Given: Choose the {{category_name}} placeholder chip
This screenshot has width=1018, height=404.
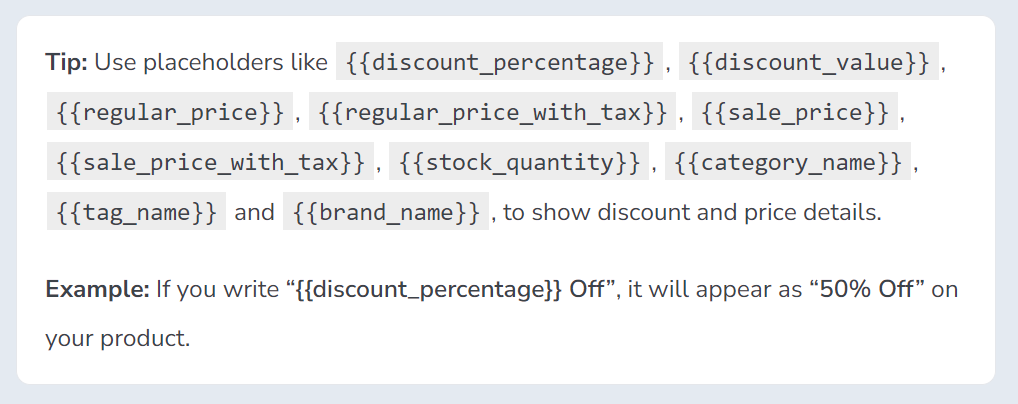Looking at the screenshot, I should point(786,162).
